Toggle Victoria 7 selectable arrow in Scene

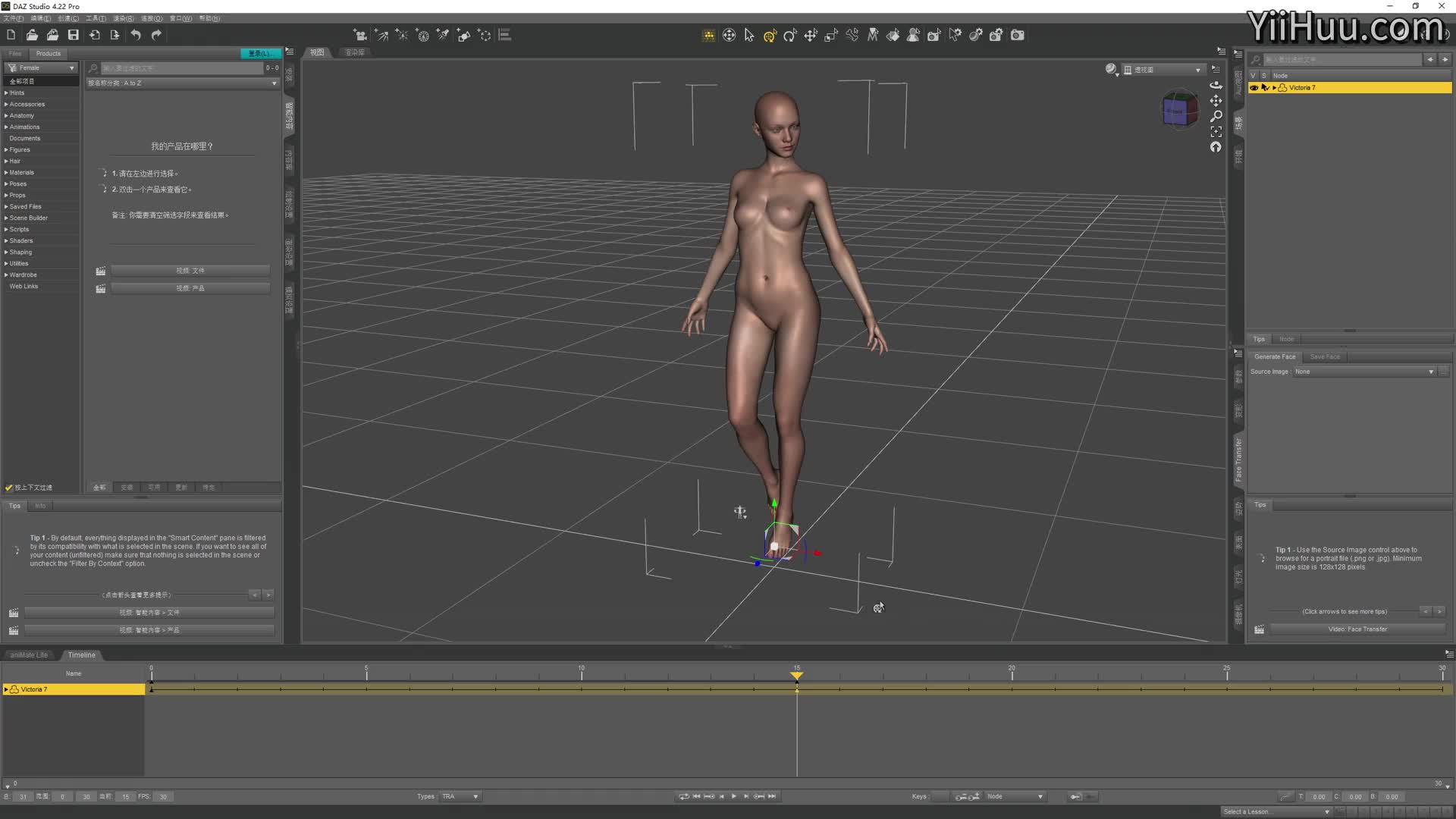tap(1265, 88)
